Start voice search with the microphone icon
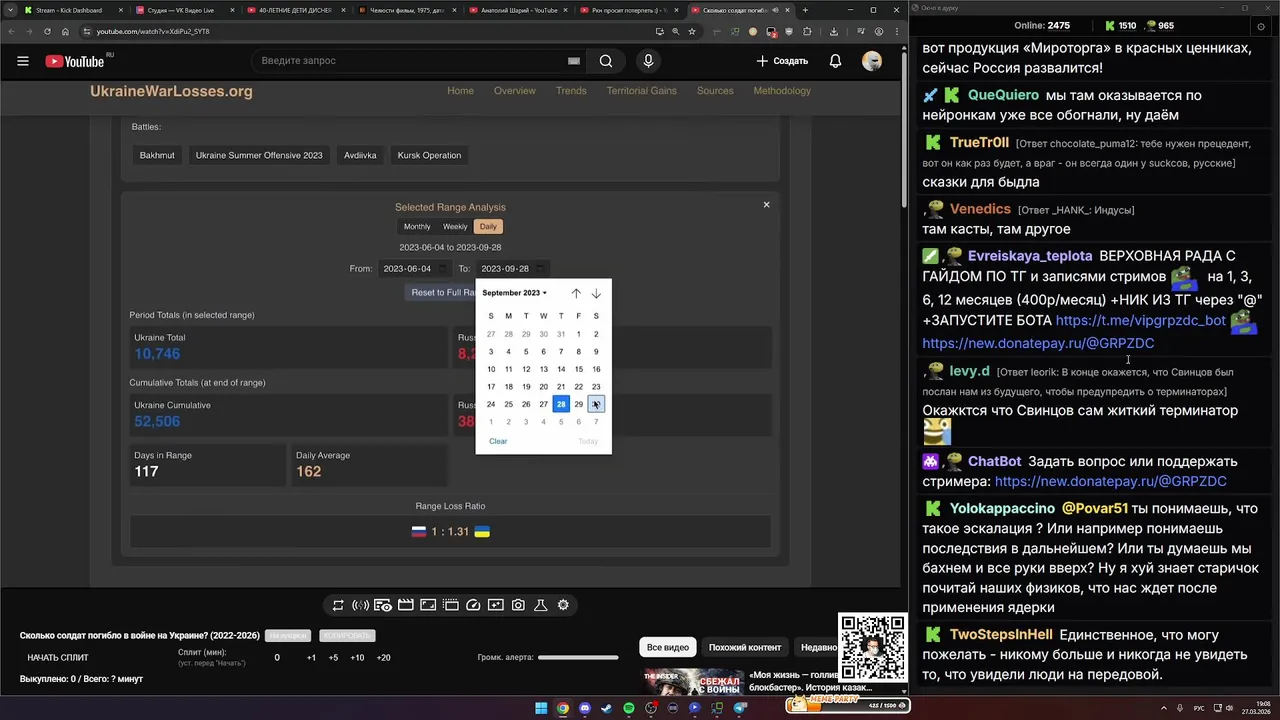Screen dimensions: 1280x720 [648, 61]
